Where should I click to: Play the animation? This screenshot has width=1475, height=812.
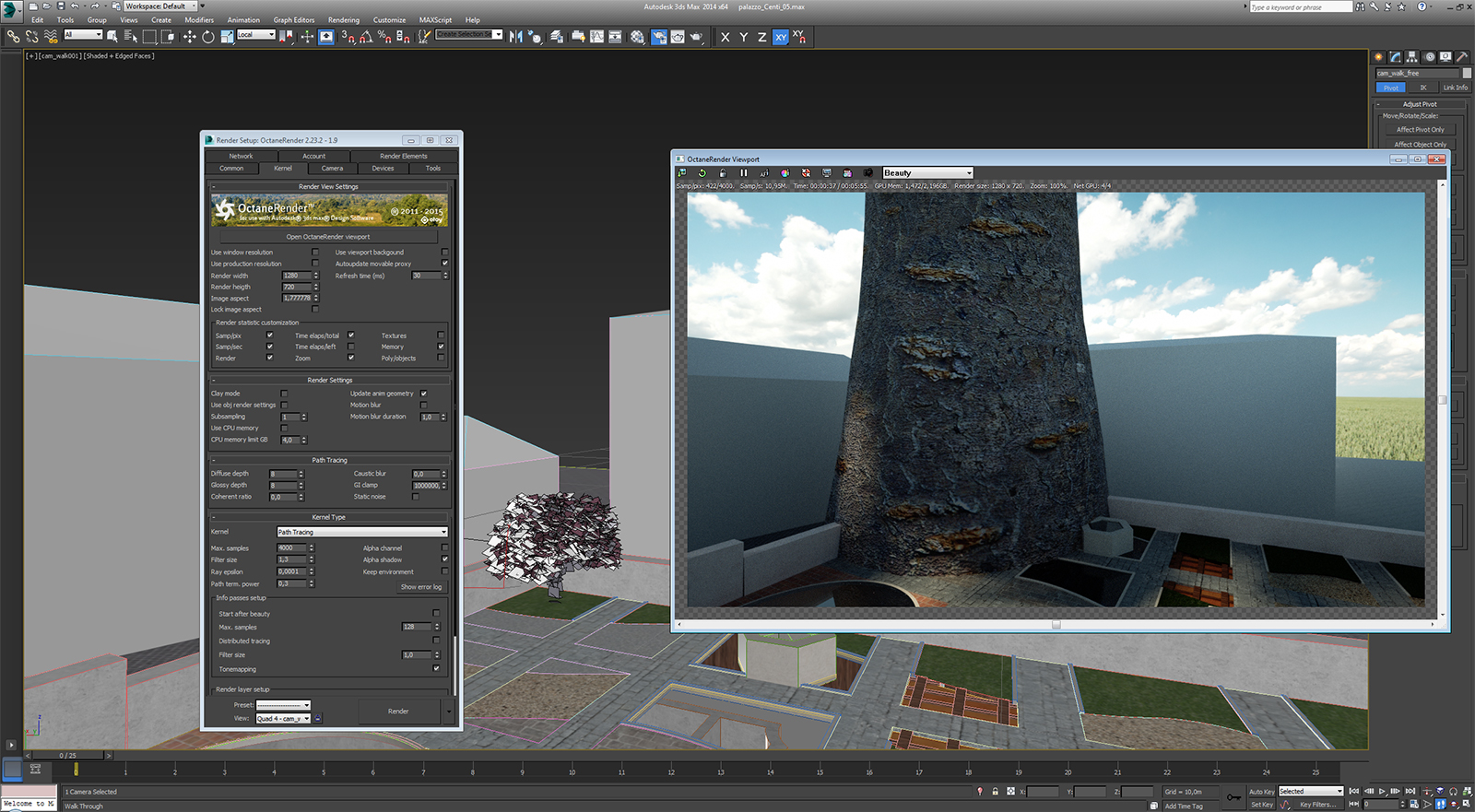[1382, 792]
